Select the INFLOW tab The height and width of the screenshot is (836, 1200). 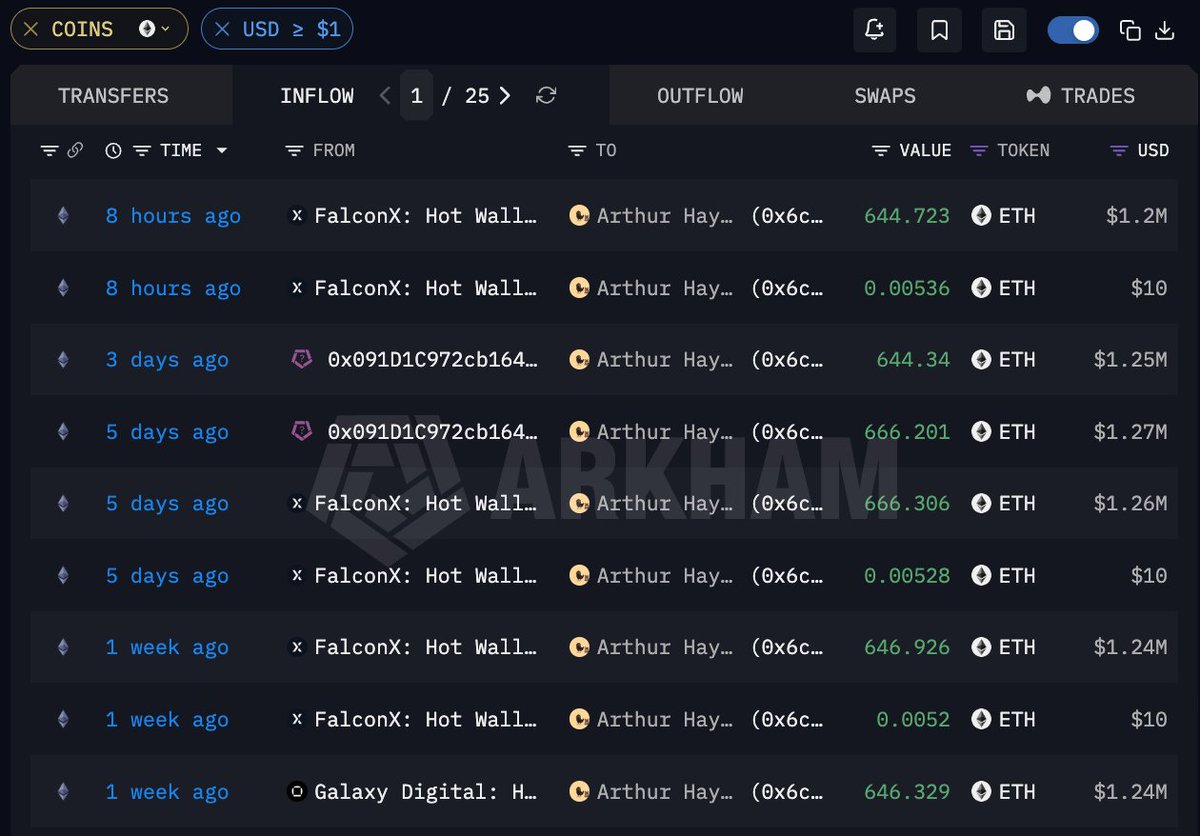point(317,96)
